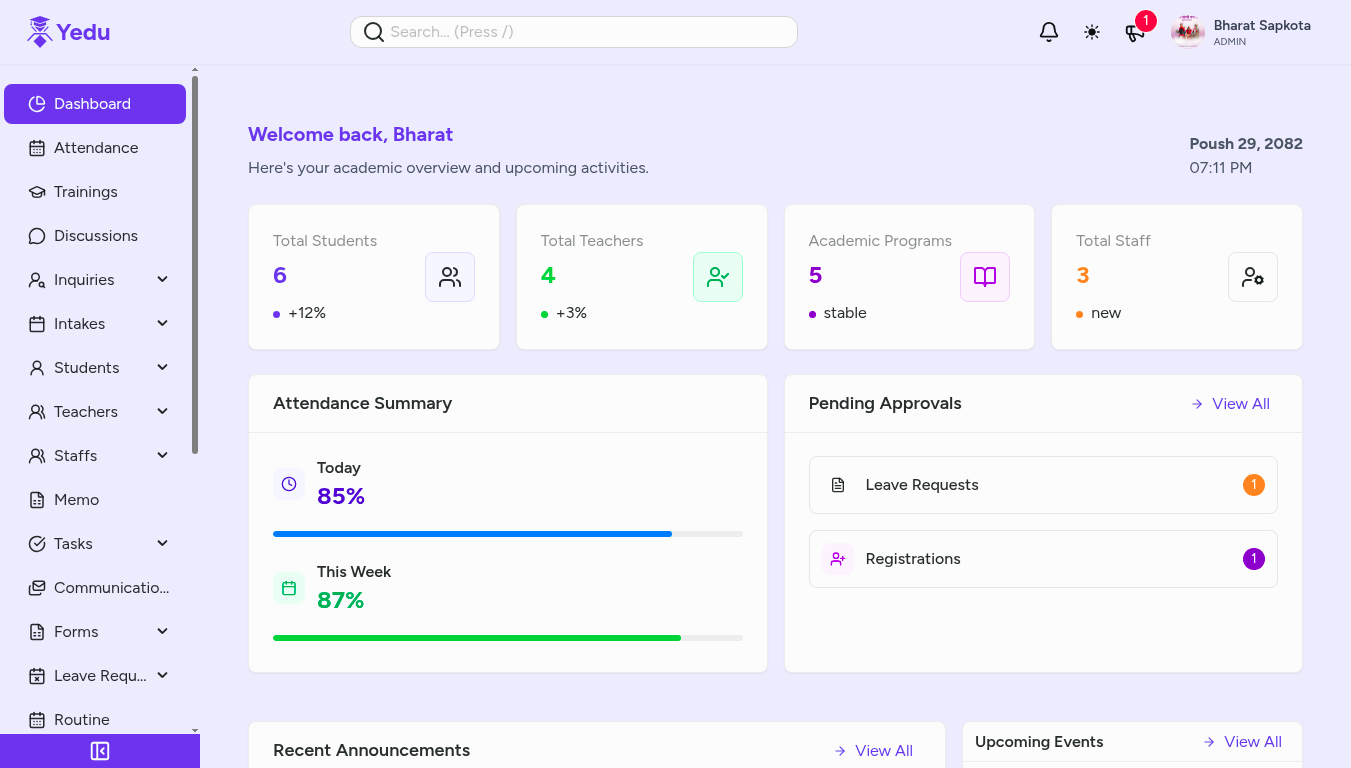The width and height of the screenshot is (1351, 768).
Task: Open the announcements icon with badge 1
Action: [x=1134, y=33]
